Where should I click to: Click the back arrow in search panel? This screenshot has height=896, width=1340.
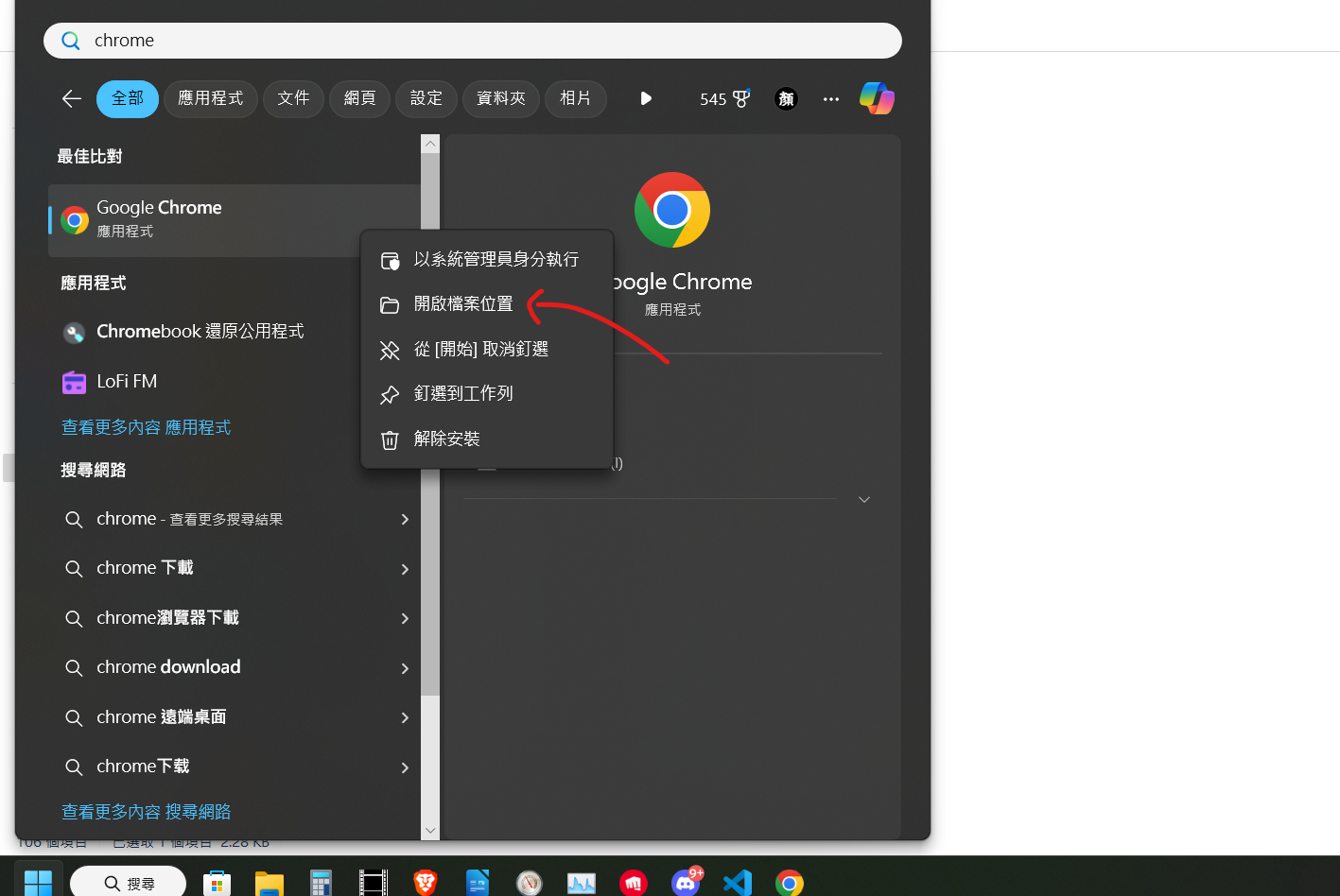click(x=72, y=98)
